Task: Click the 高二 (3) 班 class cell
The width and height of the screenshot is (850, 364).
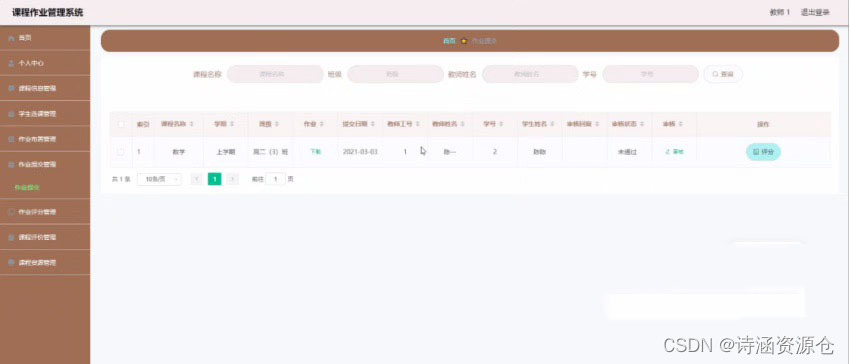Action: pos(271,152)
